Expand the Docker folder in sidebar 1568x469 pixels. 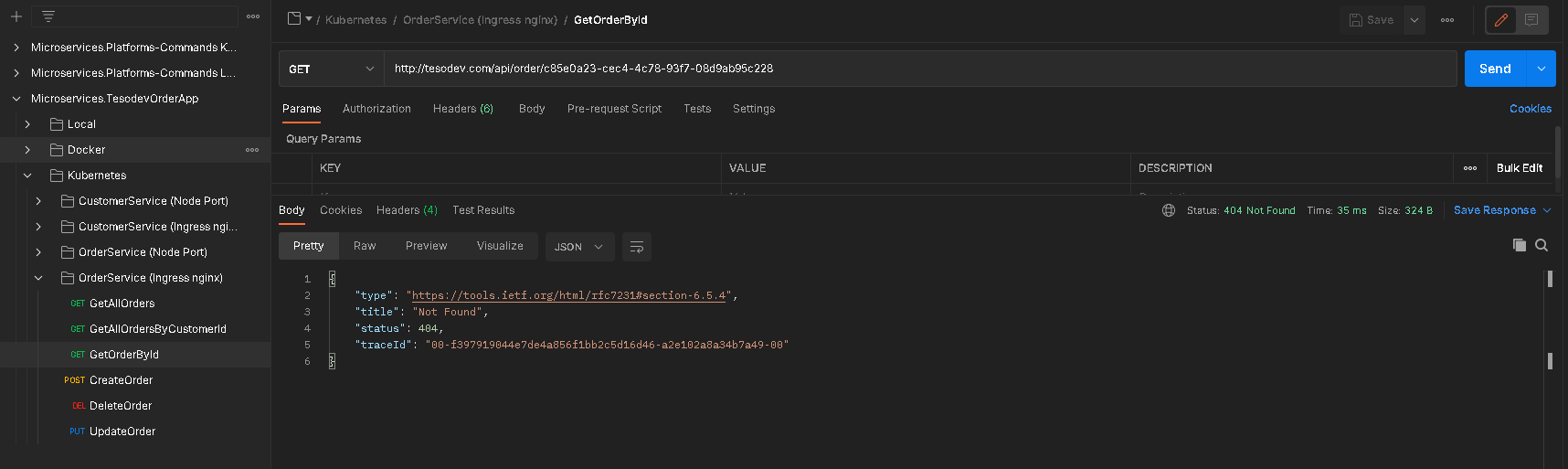(27, 150)
